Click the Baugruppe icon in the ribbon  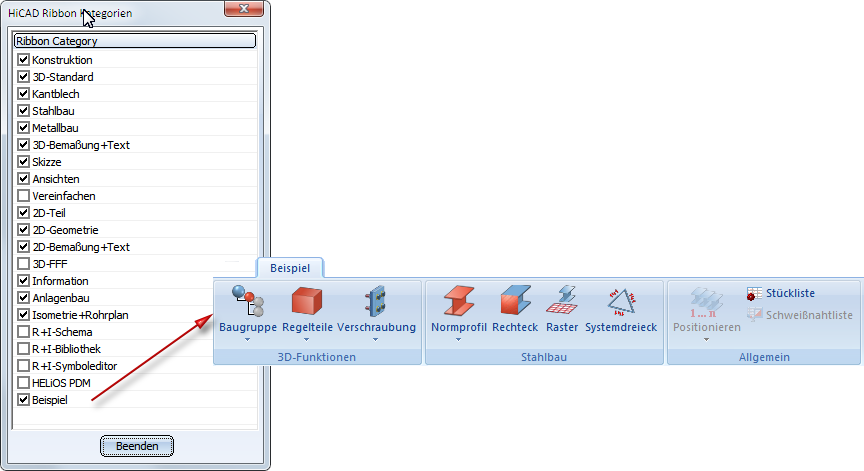click(247, 301)
